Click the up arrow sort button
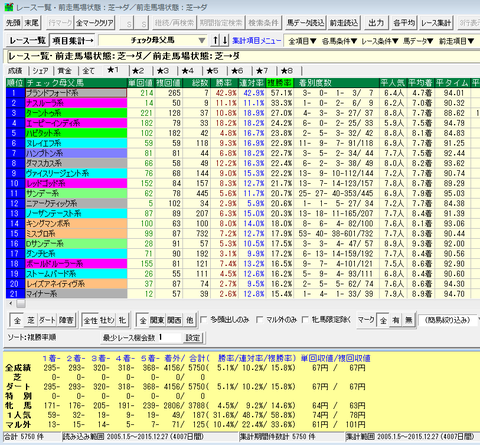 click(216, 41)
